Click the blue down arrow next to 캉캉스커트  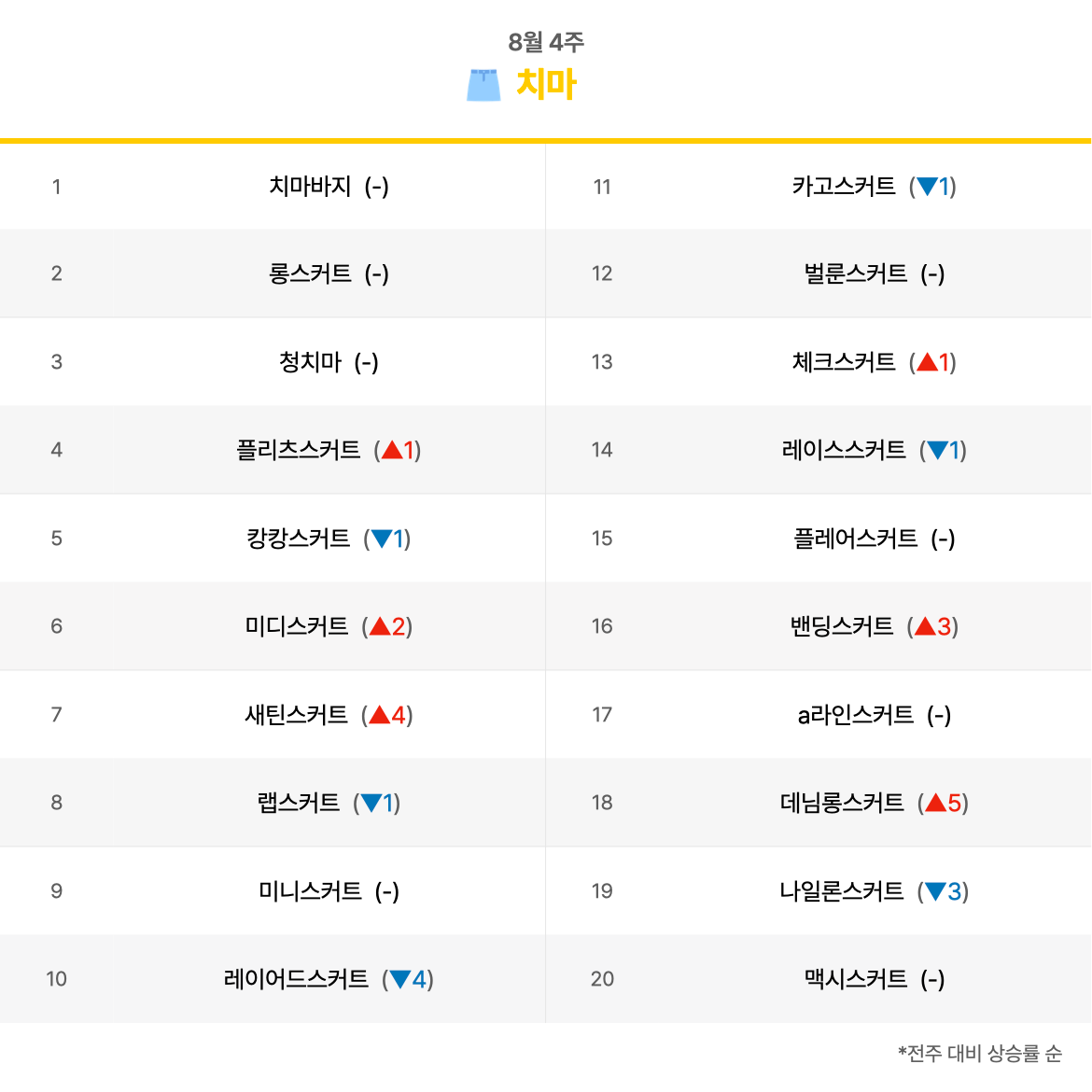click(382, 539)
